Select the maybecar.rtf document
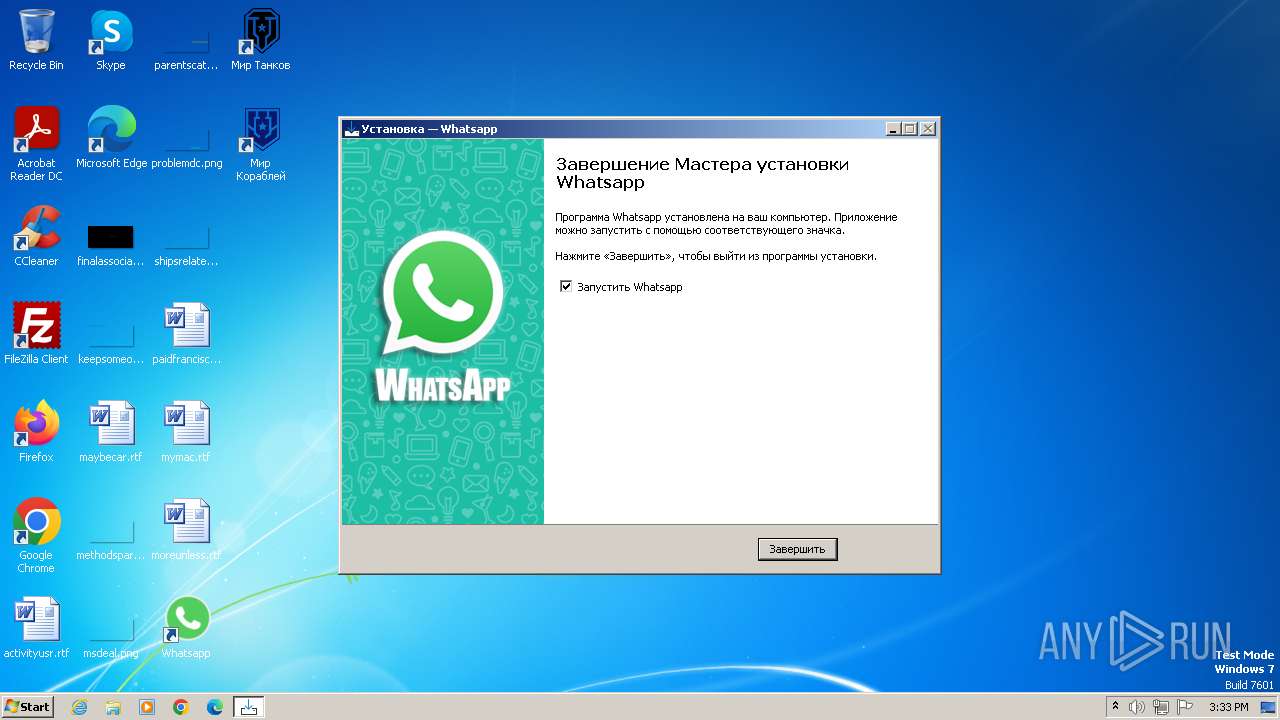Screen dimensions: 1280x720 coord(111,432)
